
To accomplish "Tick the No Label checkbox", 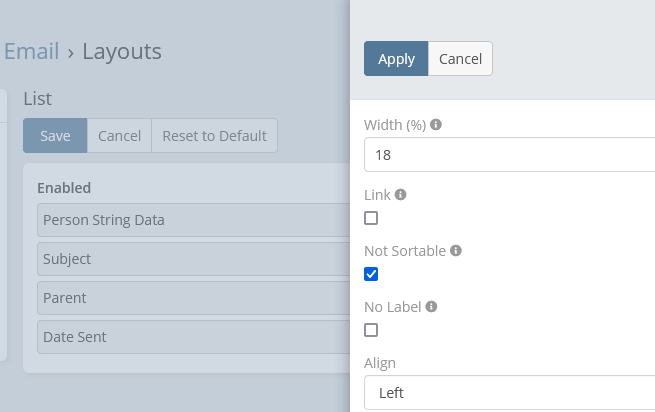I will coord(371,330).
